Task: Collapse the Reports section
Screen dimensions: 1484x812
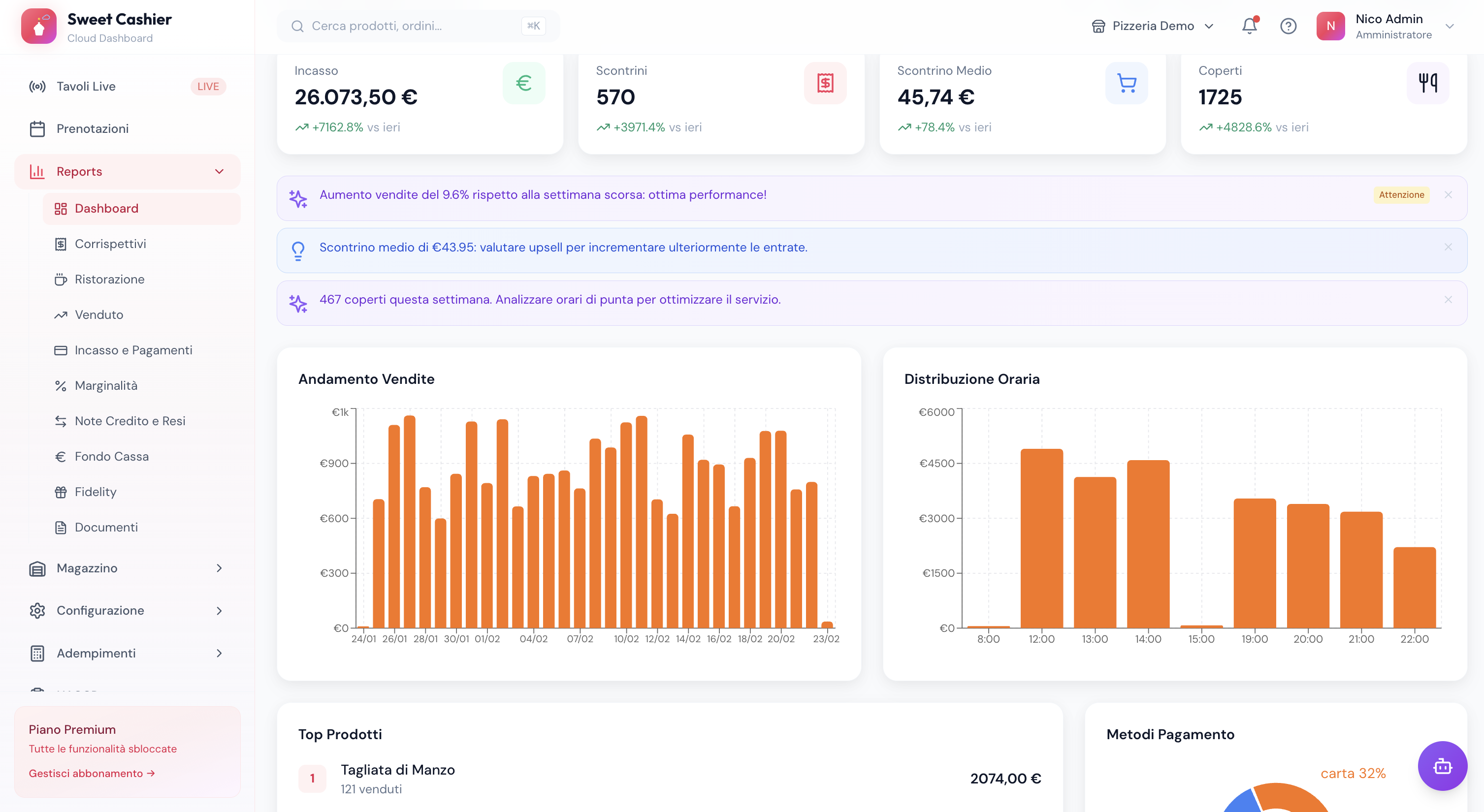Action: coord(218,171)
